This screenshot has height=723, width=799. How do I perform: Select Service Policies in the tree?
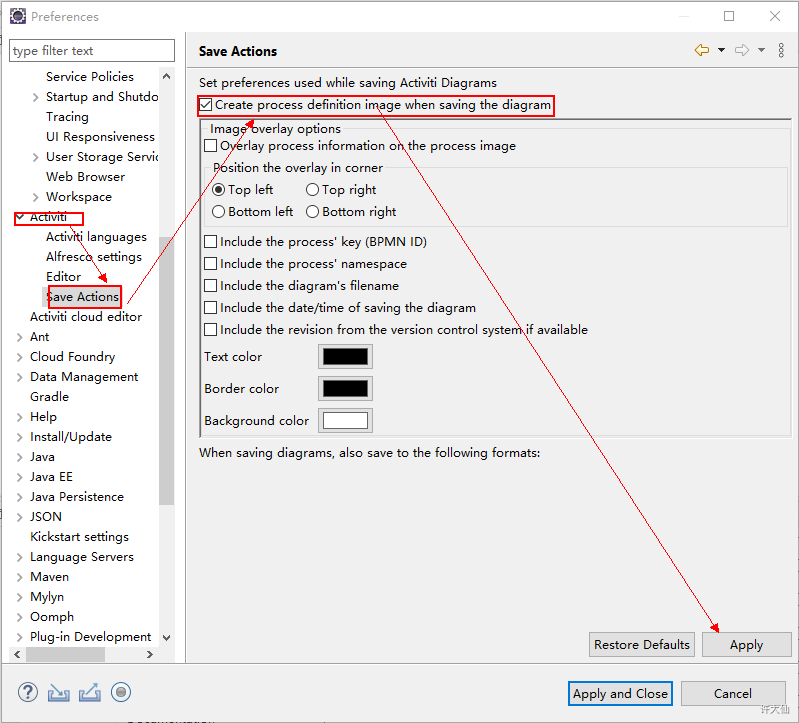(90, 76)
